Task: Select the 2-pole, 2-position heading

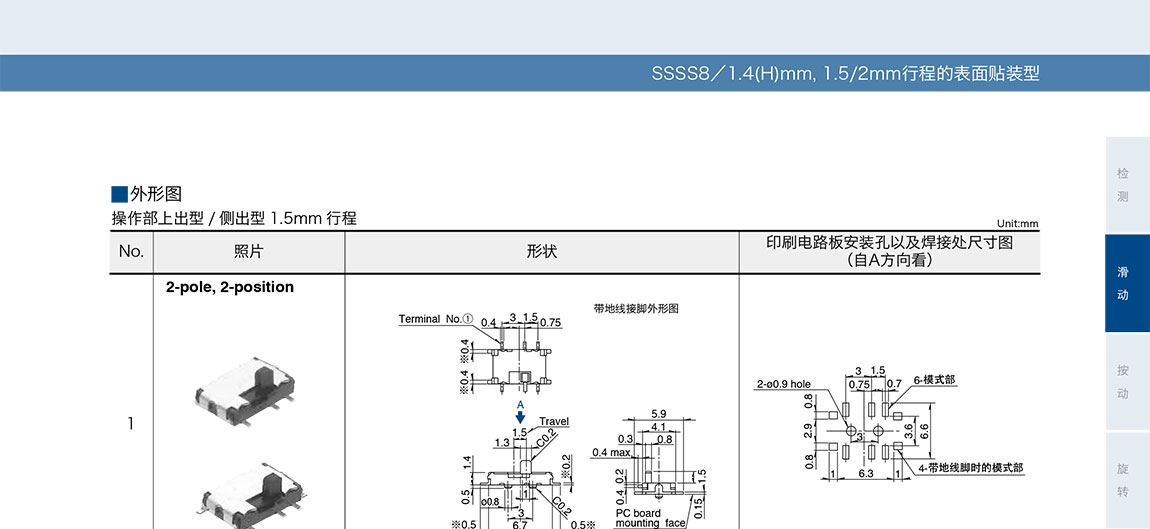Action: click(230, 287)
